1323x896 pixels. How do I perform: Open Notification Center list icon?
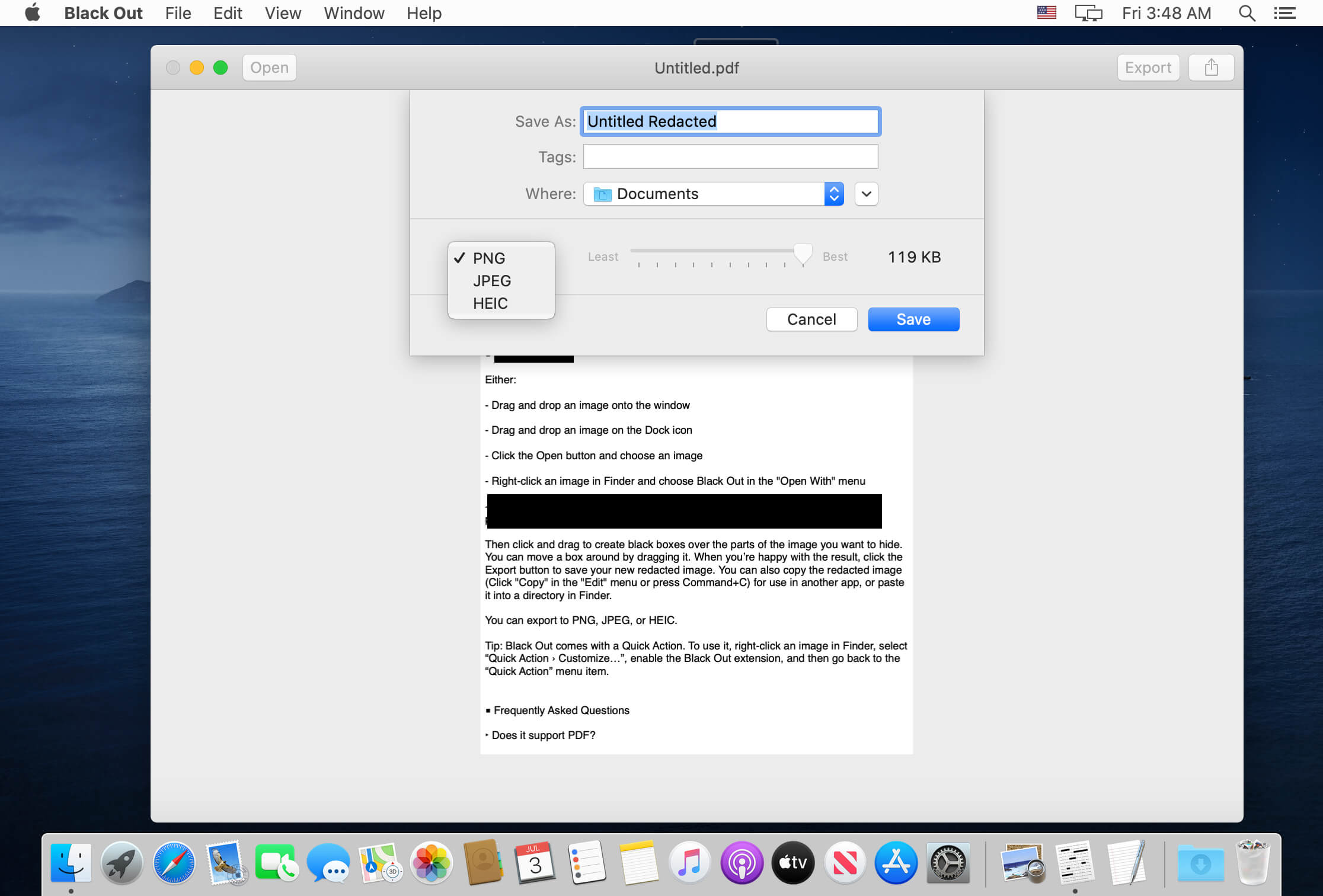(1284, 13)
